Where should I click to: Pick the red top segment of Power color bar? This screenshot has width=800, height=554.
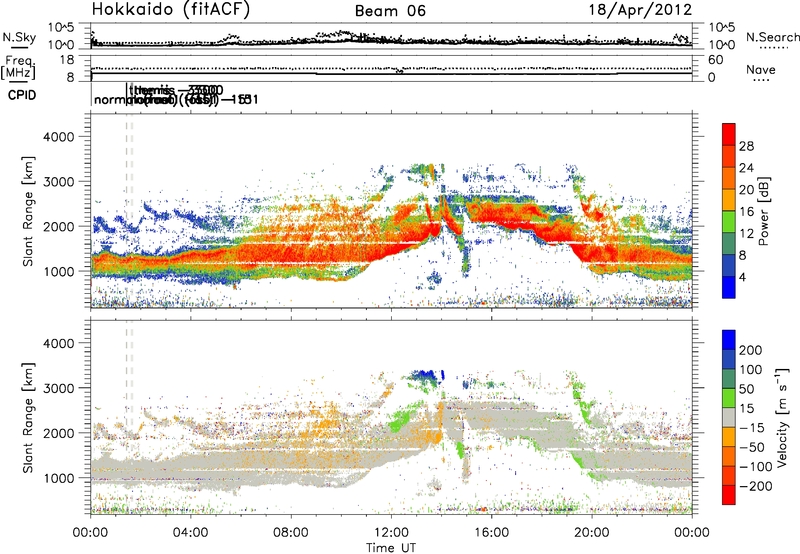[x=729, y=135]
